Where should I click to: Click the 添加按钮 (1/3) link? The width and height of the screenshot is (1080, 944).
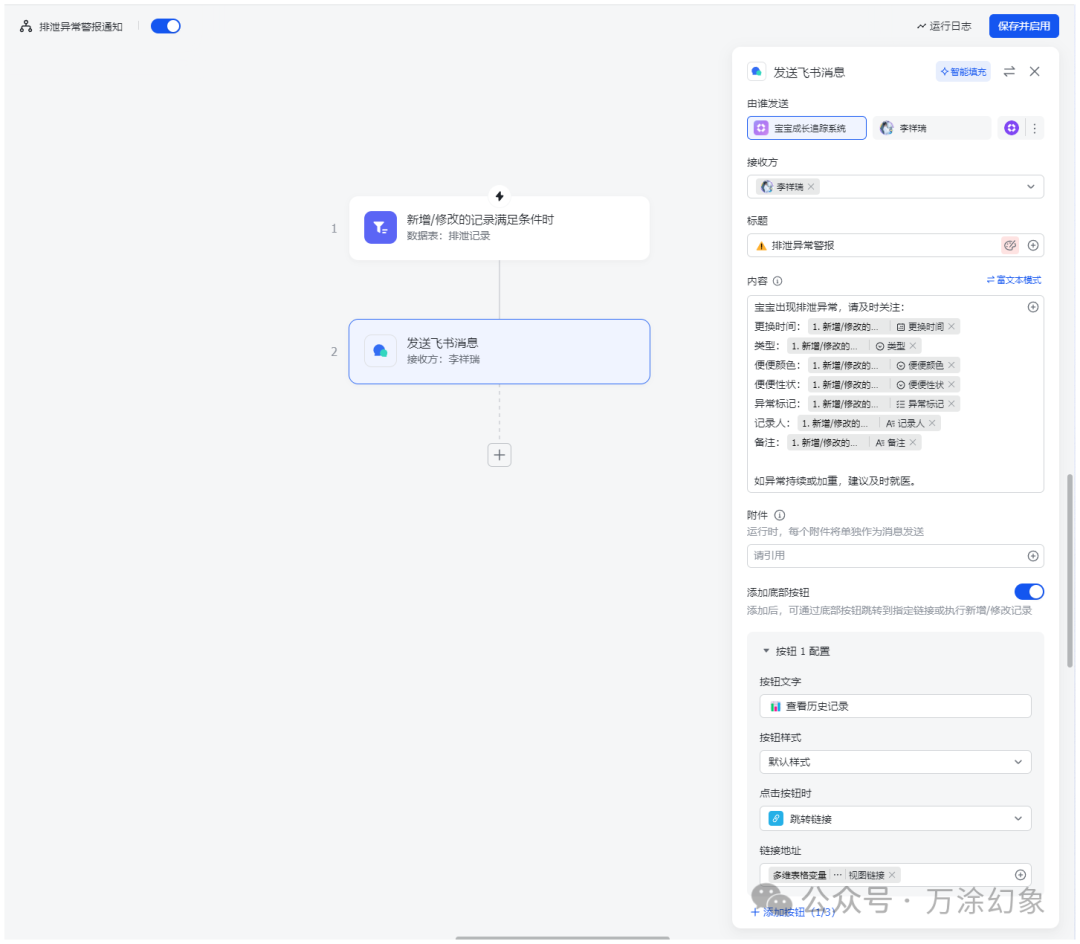click(792, 912)
